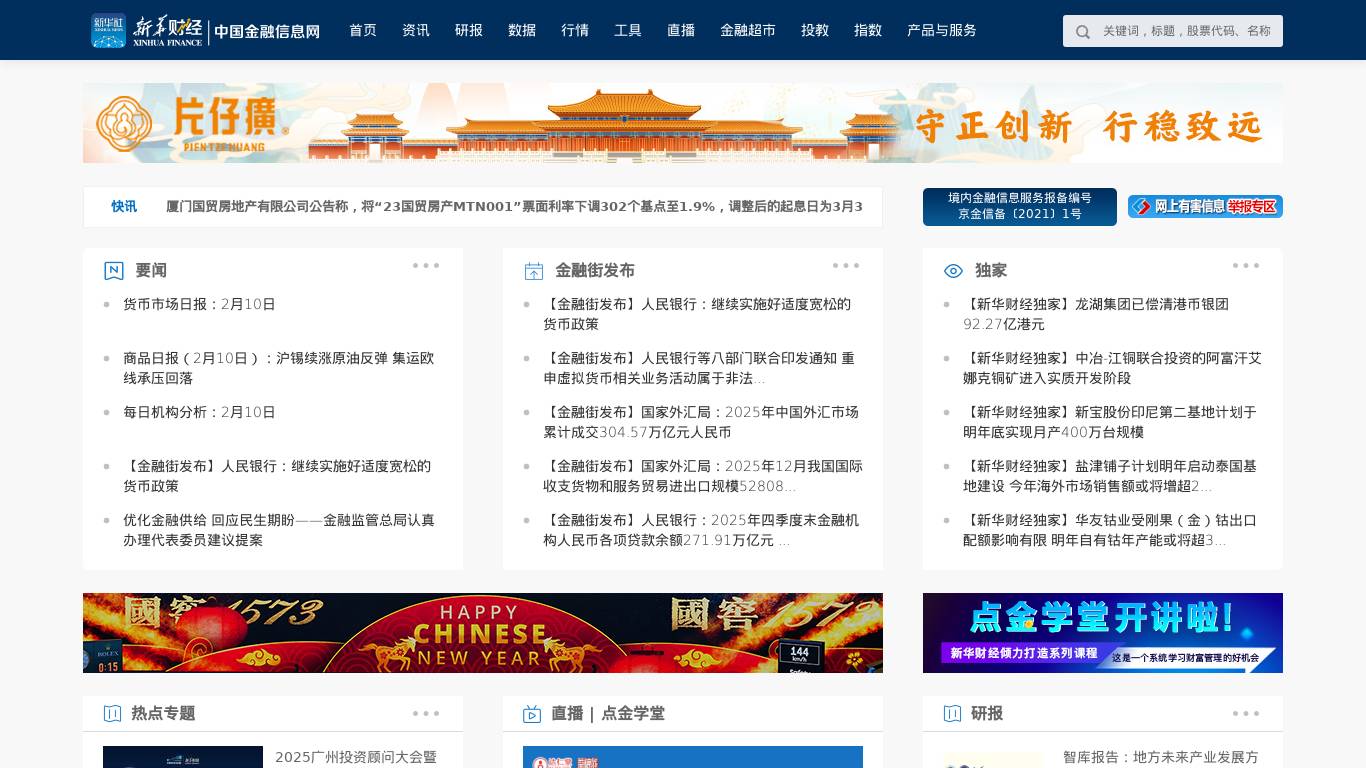Select the 研报 document icon
Screen dimensions: 1366x768
pos(953,713)
